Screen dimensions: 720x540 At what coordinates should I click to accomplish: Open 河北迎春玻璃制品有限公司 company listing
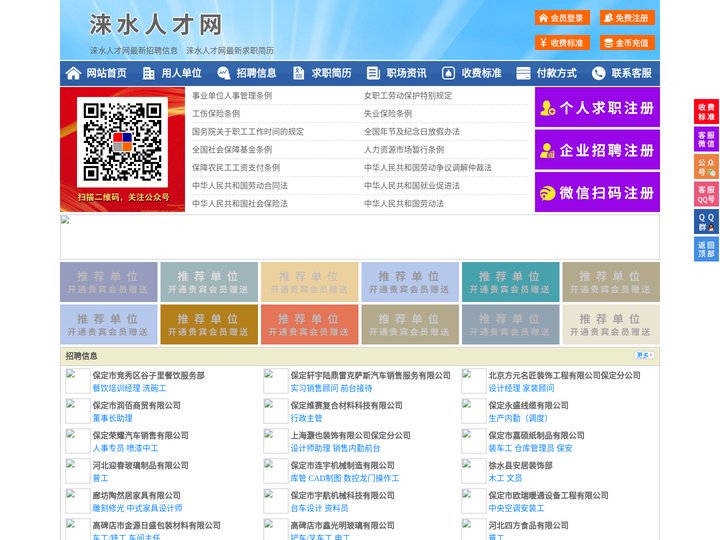pos(141,465)
